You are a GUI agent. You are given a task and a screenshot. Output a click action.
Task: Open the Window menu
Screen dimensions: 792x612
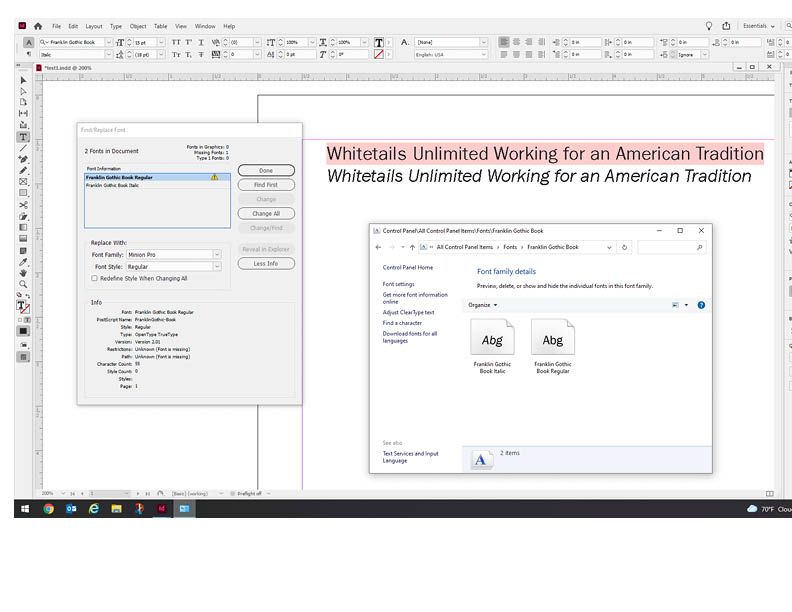click(x=205, y=26)
